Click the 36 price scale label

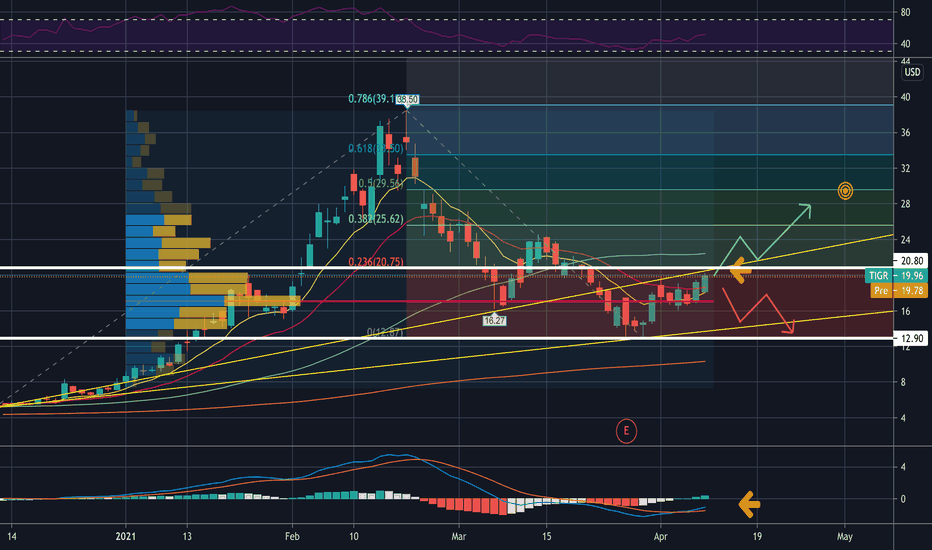(x=905, y=133)
